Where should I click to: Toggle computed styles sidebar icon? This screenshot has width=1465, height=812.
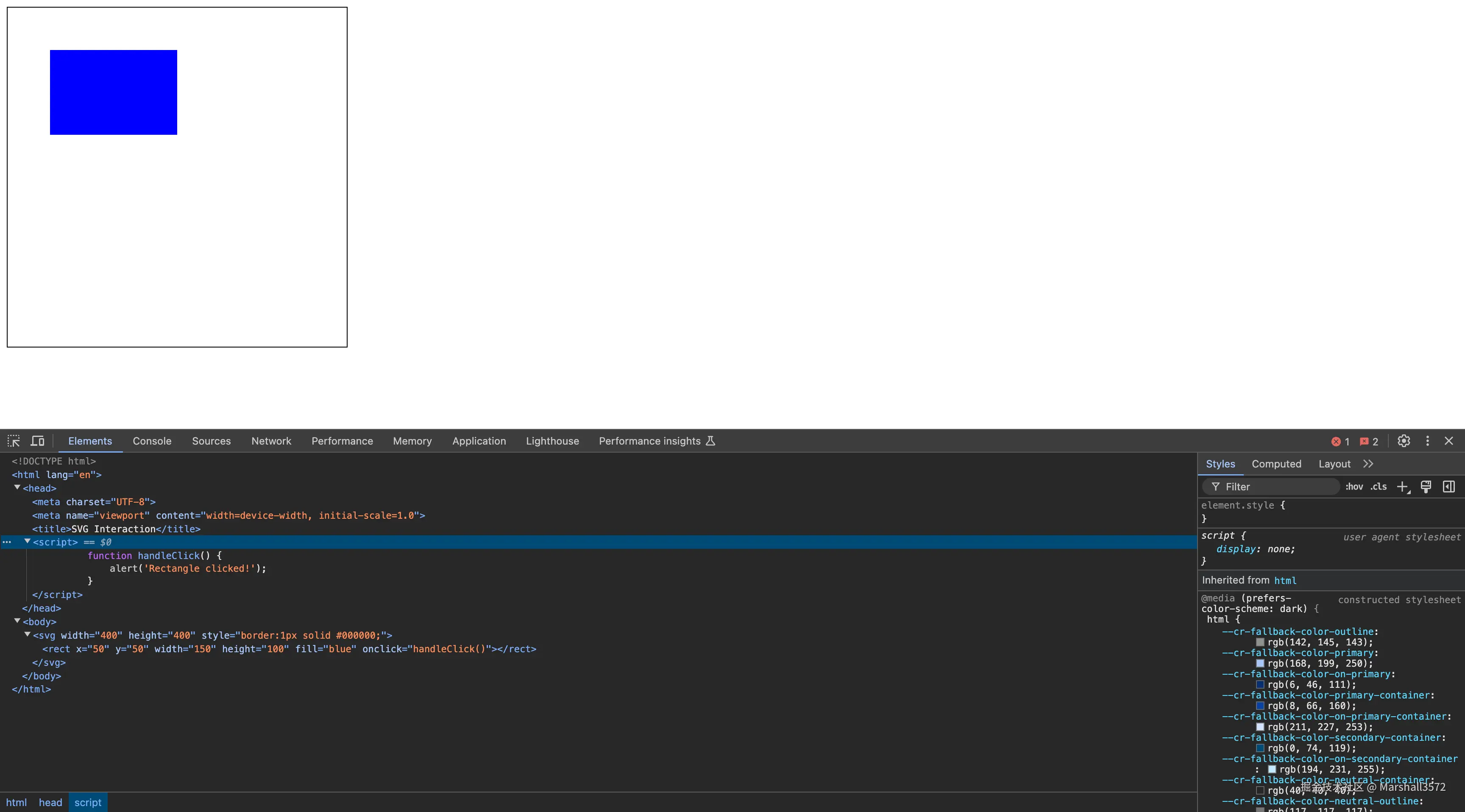[1448, 487]
